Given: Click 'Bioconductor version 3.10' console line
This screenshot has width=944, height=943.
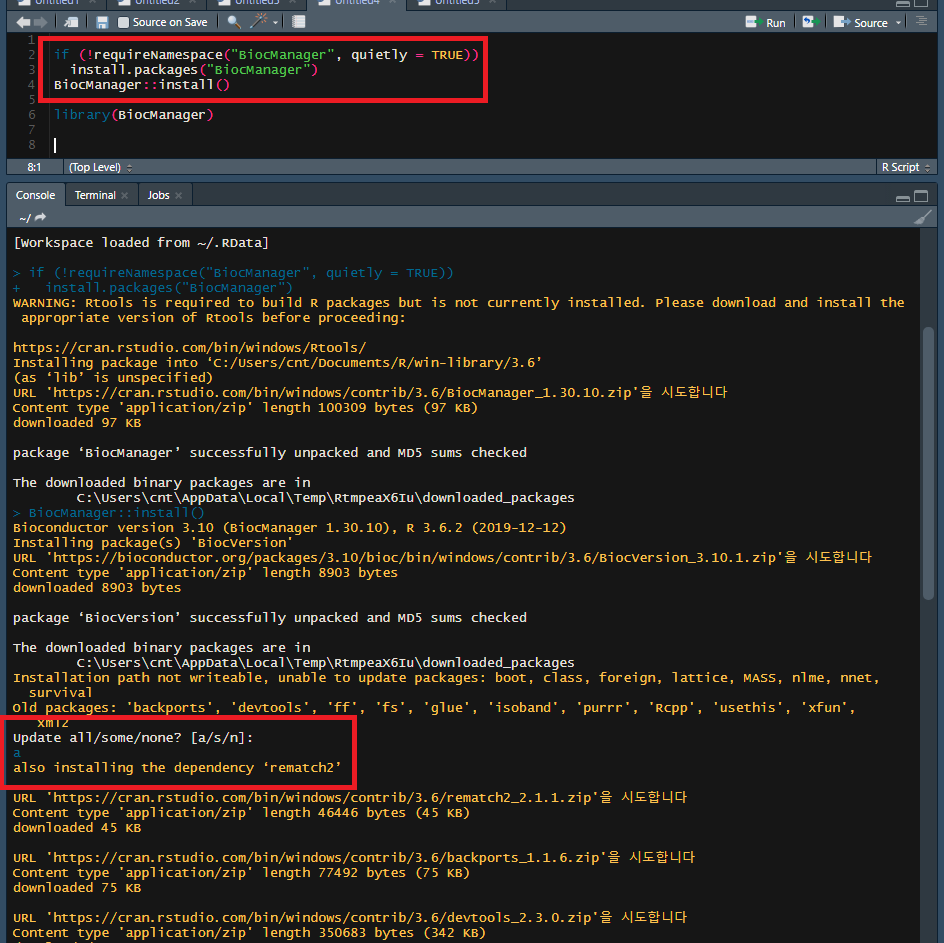Looking at the screenshot, I should click(290, 528).
